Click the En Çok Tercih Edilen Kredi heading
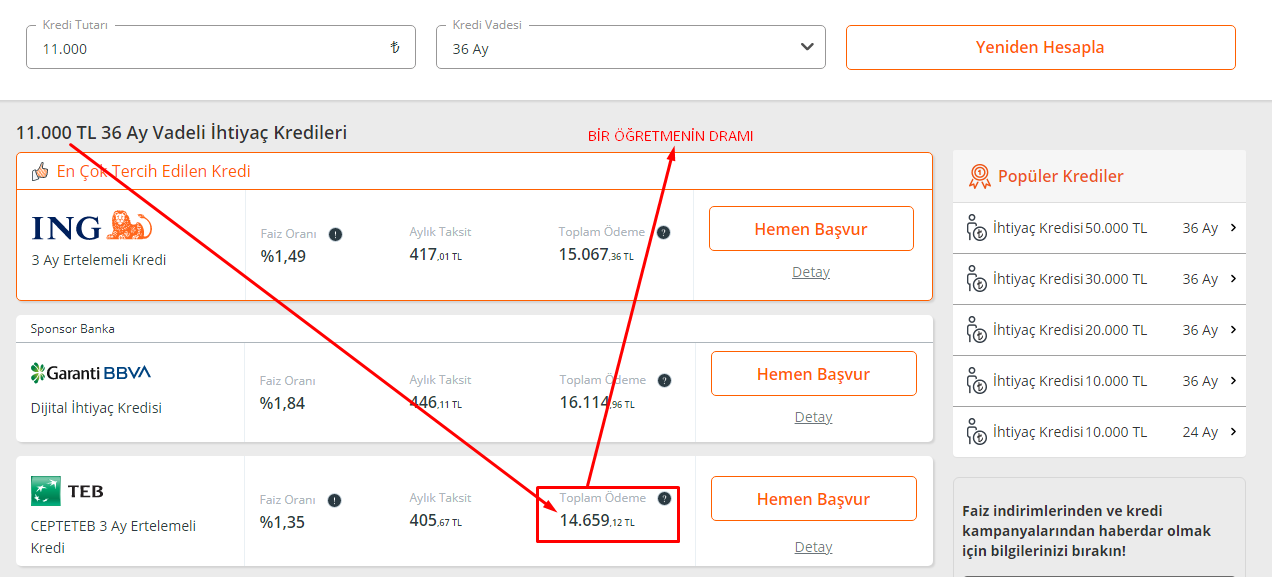The height and width of the screenshot is (577, 1272). click(153, 172)
